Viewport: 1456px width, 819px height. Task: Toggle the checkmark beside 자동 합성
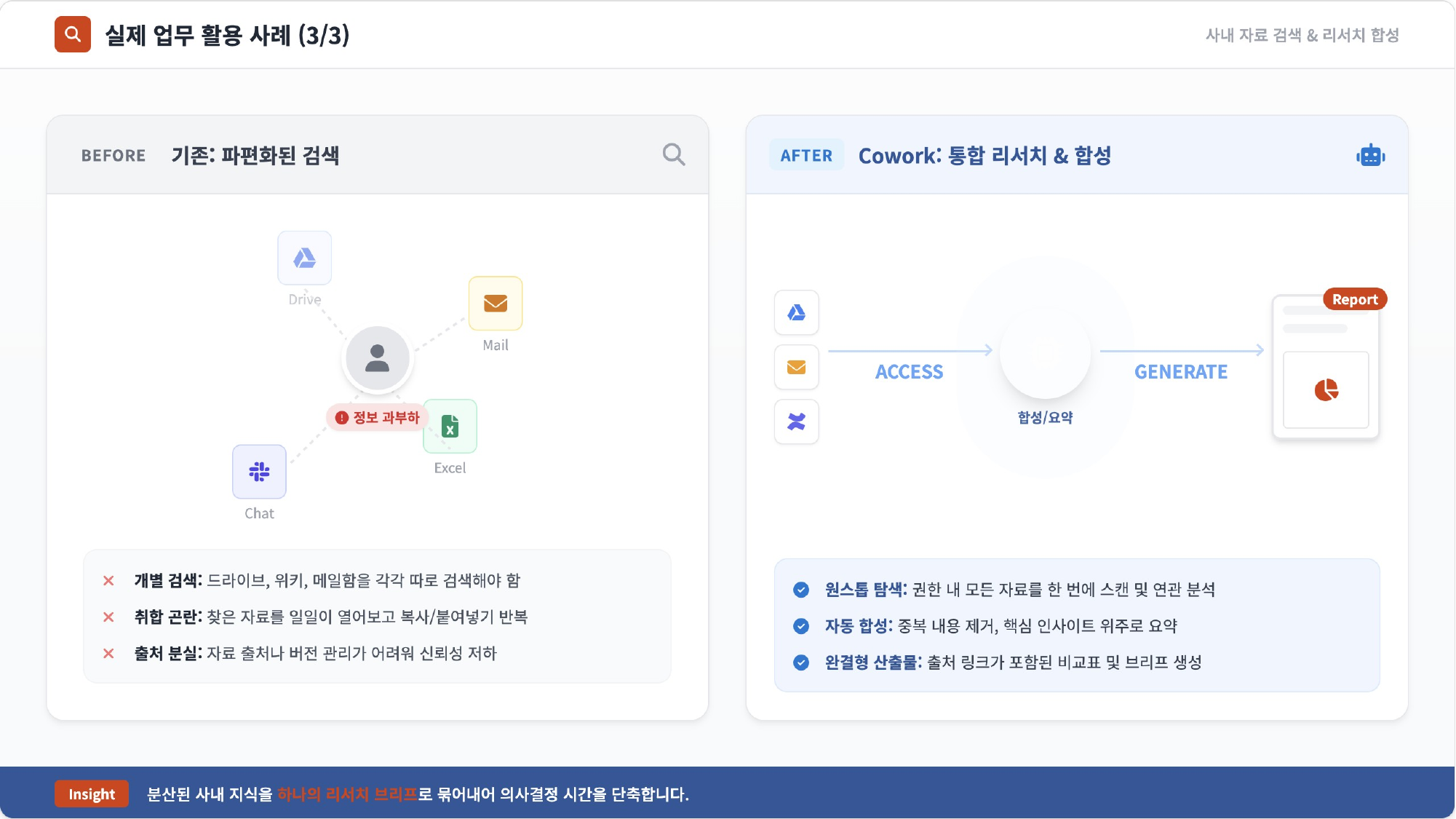(801, 626)
